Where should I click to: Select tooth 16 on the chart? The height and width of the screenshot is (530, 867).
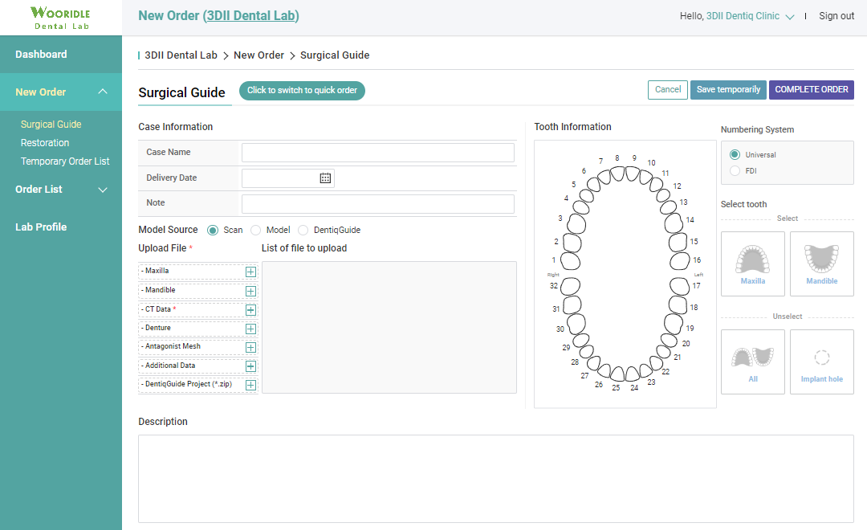point(680,260)
